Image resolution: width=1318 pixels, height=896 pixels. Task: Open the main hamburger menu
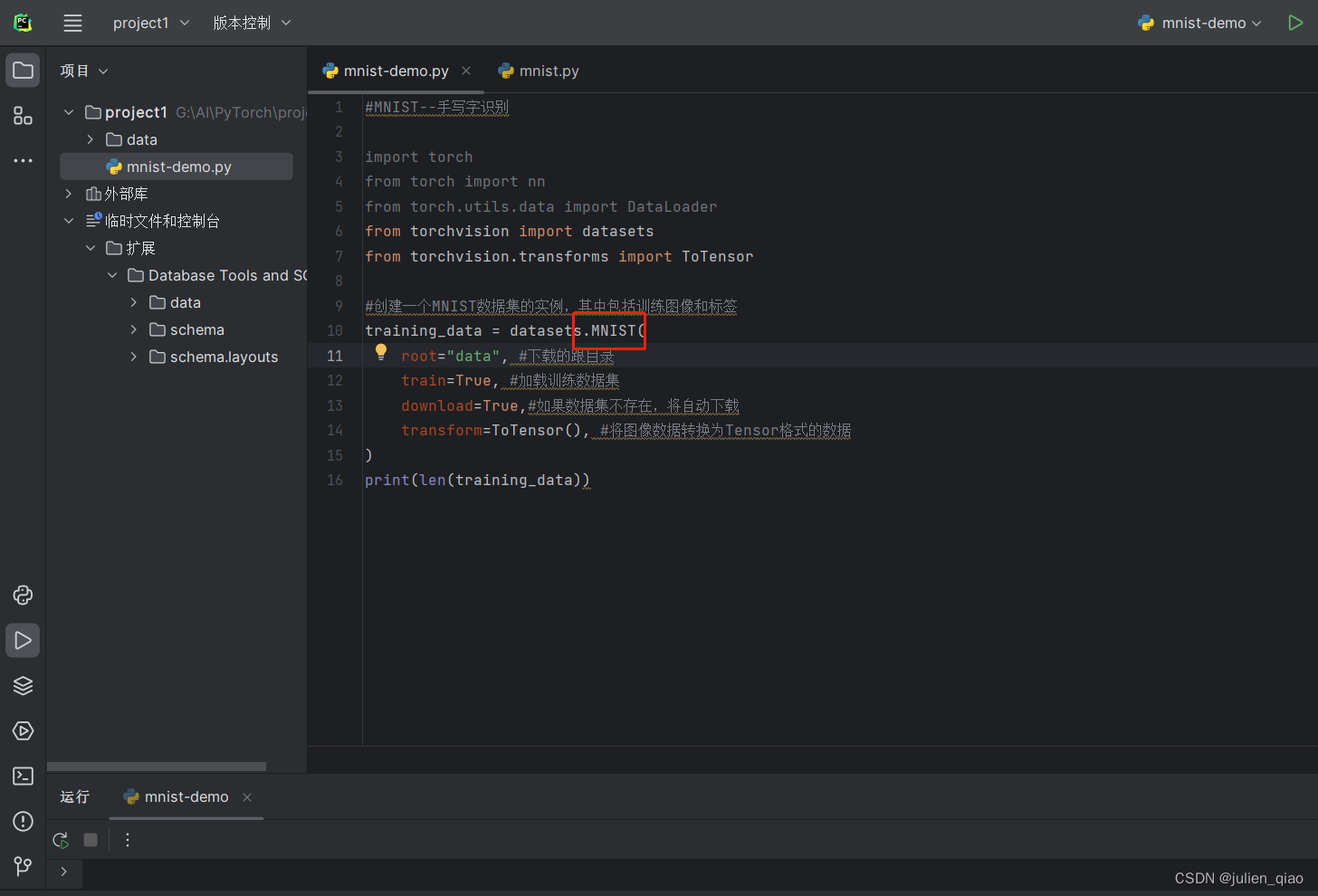tap(72, 24)
